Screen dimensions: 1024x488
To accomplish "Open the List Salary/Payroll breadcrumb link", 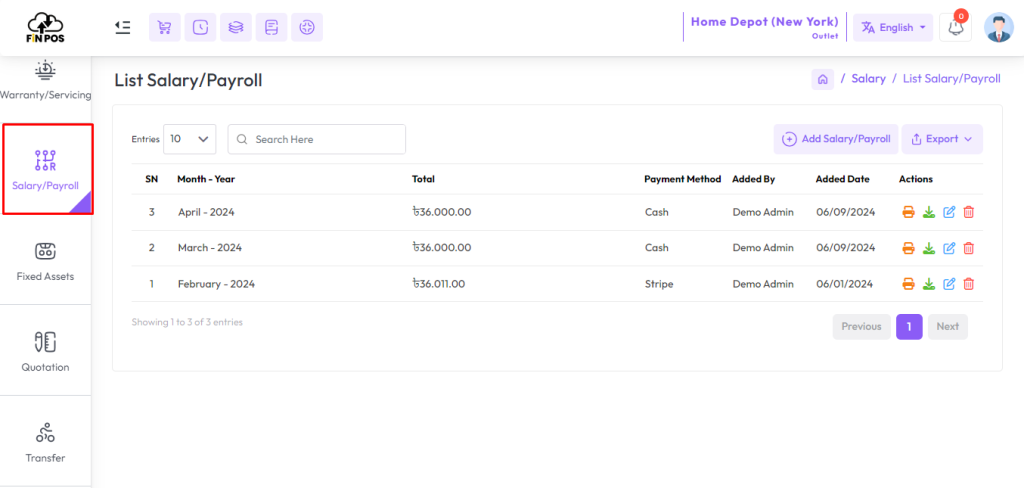I will [952, 79].
